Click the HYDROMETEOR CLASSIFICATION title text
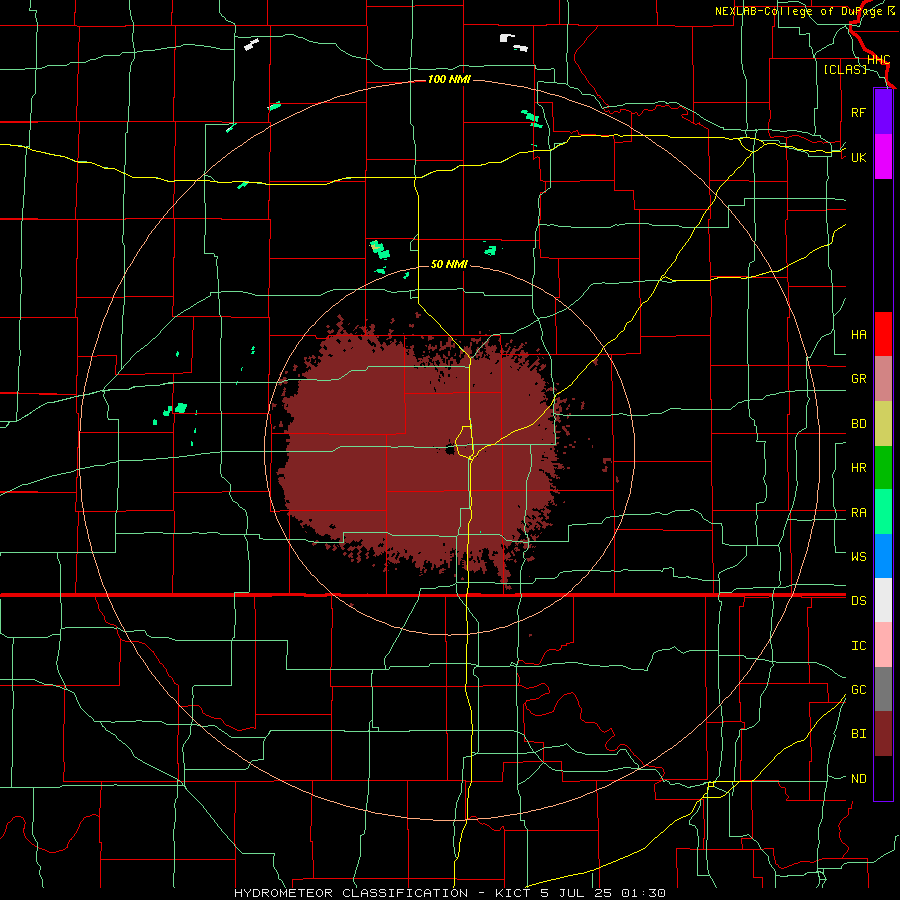900x900 pixels. 351,893
